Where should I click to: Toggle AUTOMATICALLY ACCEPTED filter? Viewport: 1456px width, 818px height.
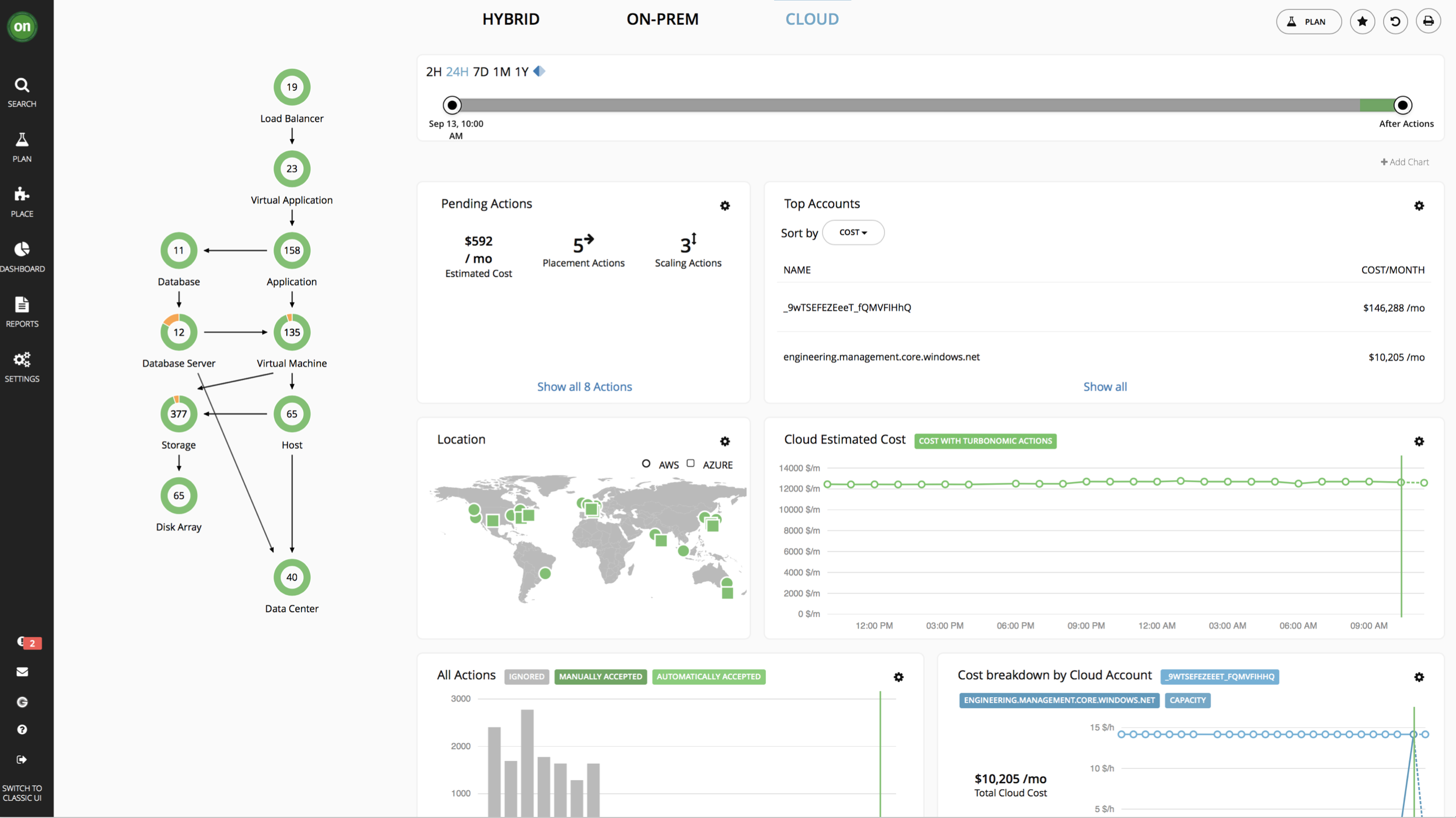point(708,676)
